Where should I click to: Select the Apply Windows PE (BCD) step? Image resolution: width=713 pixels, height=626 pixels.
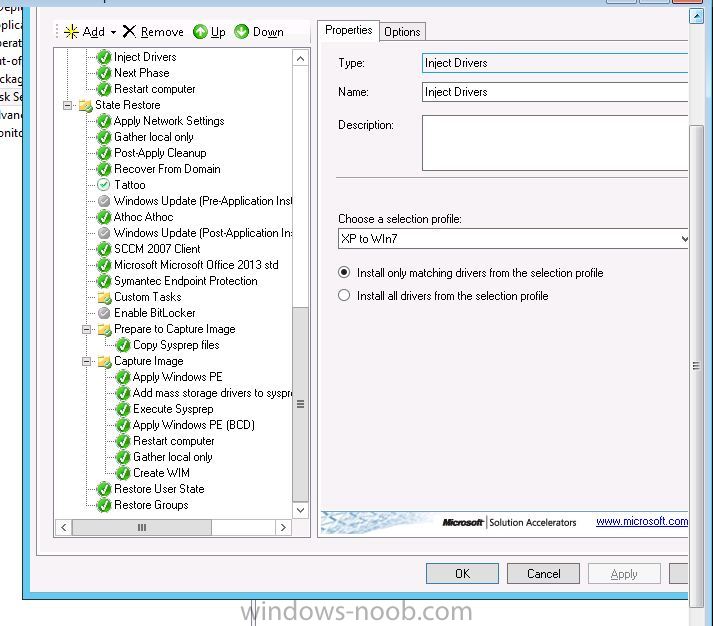click(194, 425)
